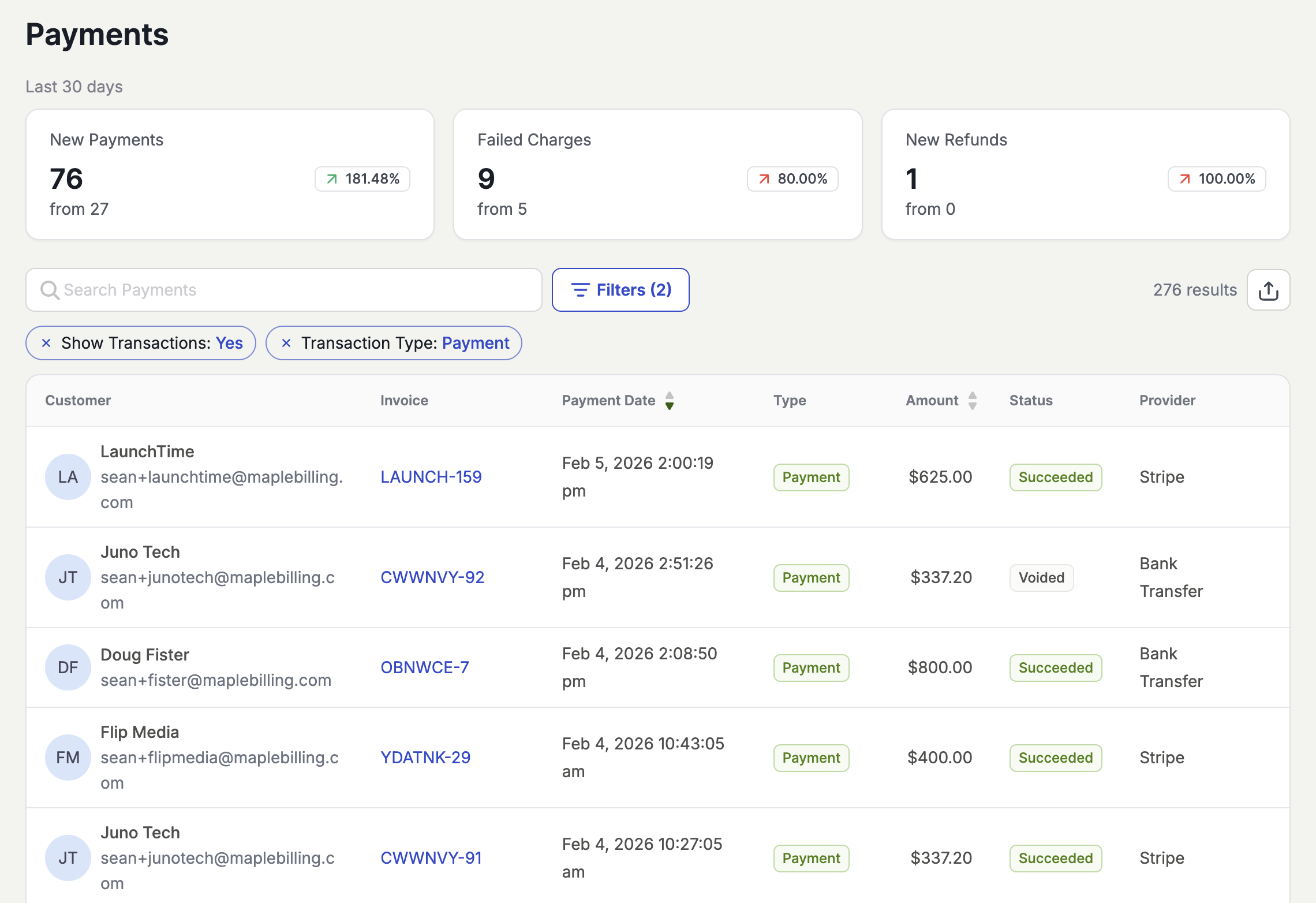Open the Filters (2) panel
Viewport: 1316px width, 903px height.
click(620, 290)
